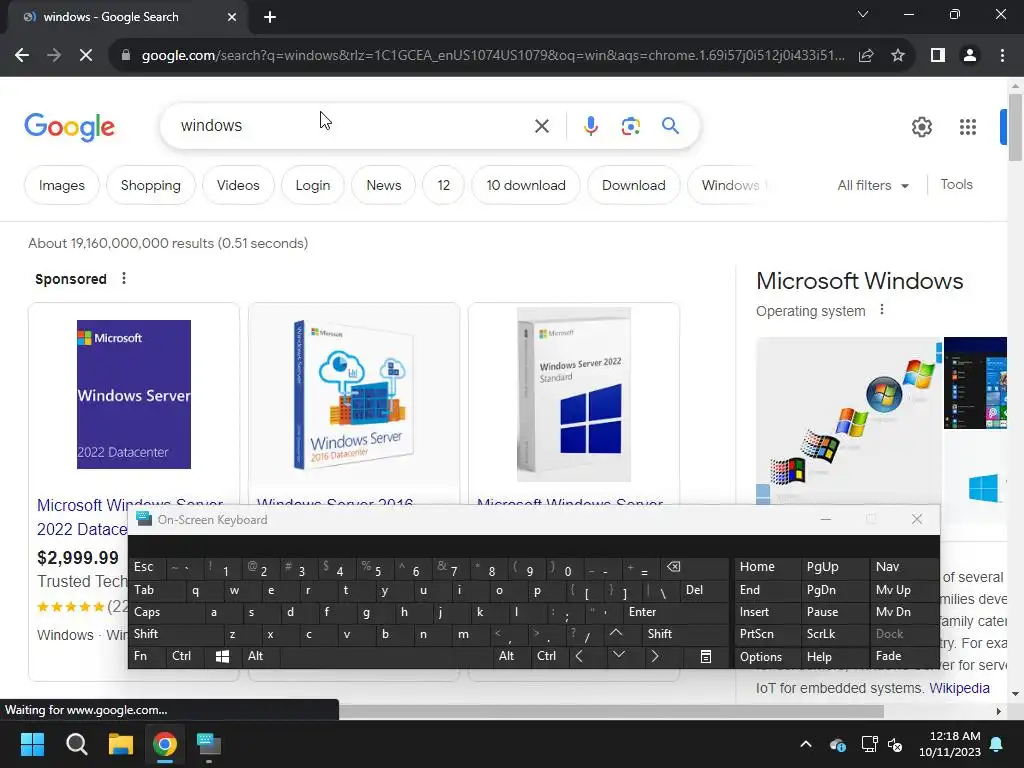The height and width of the screenshot is (768, 1024).
Task: Open notifications bell in taskbar
Action: click(997, 744)
